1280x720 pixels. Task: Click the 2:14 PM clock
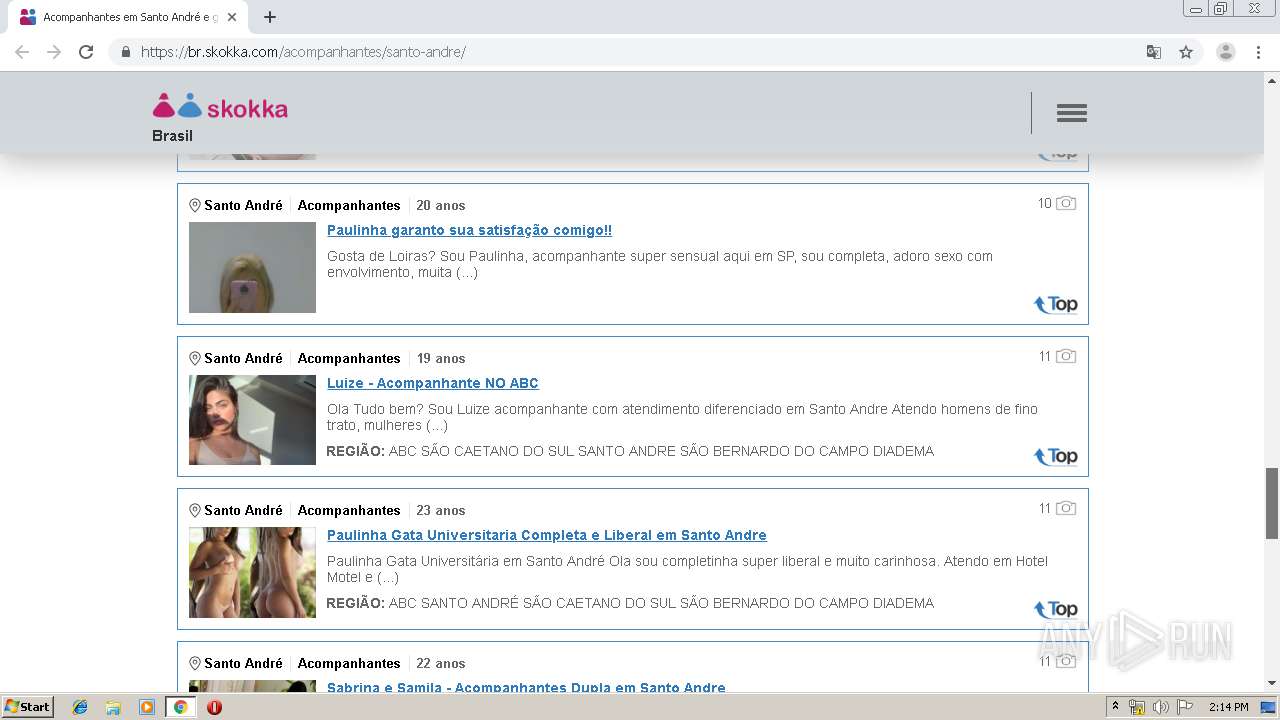coord(1228,707)
